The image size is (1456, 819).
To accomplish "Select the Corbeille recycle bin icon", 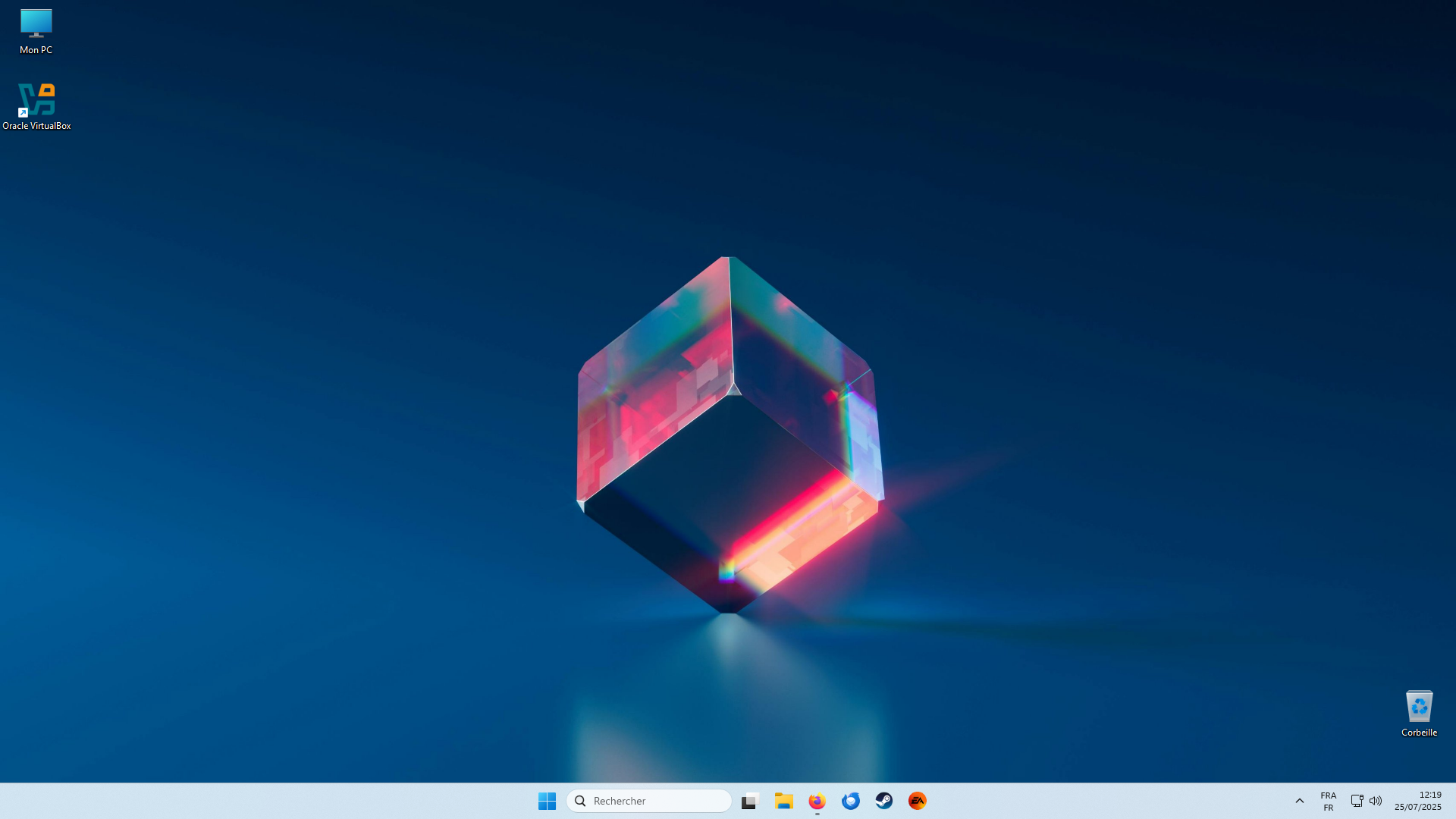I will click(x=1419, y=714).
